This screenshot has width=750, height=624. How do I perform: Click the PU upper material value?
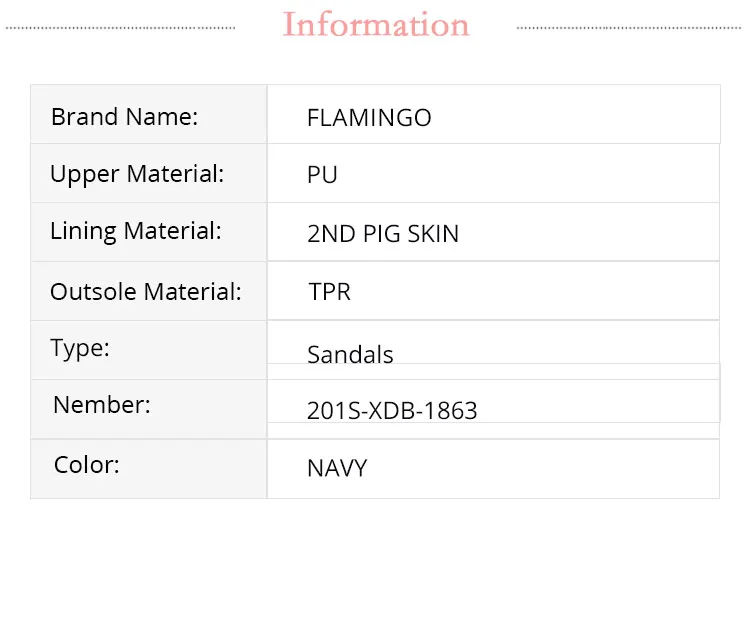(x=322, y=175)
